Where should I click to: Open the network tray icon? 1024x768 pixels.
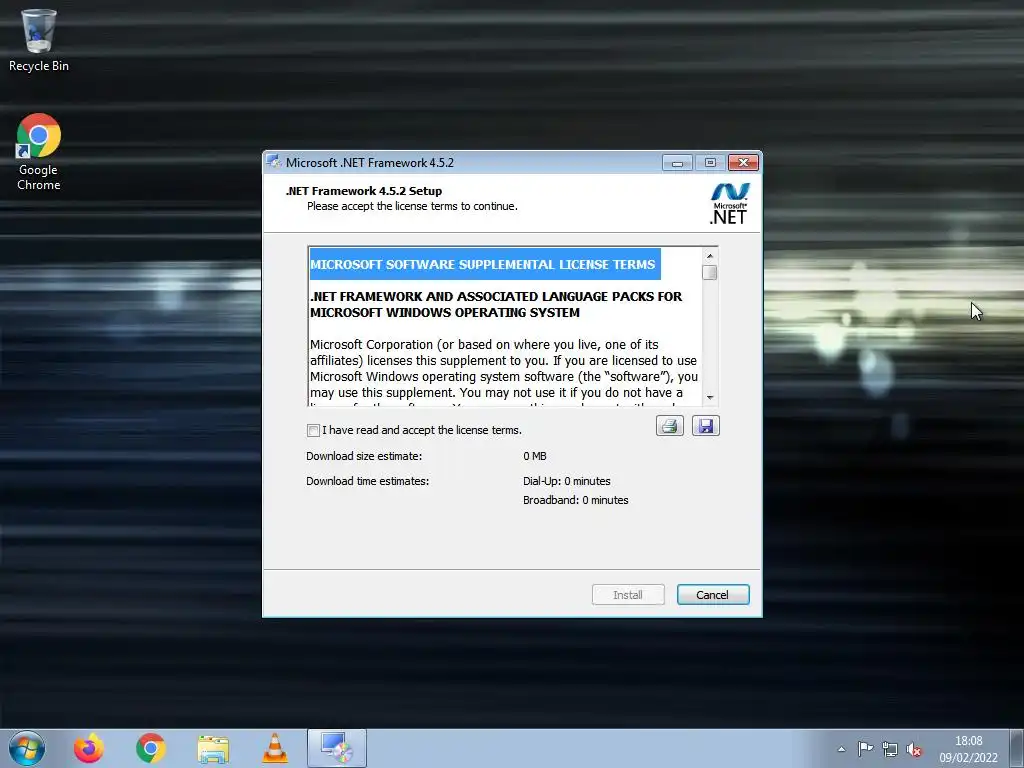[889, 749]
